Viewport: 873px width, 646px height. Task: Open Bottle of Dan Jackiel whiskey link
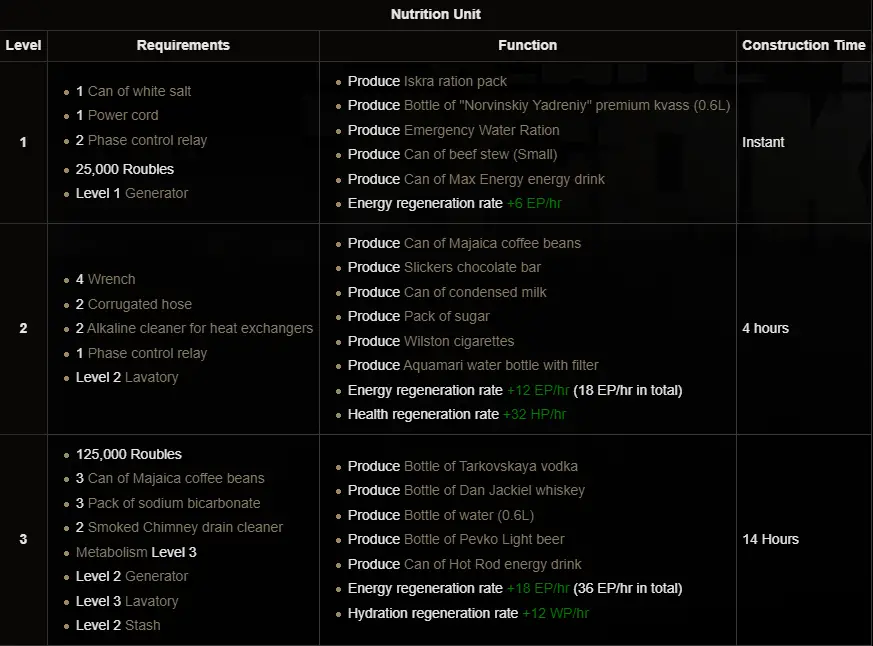(x=494, y=490)
